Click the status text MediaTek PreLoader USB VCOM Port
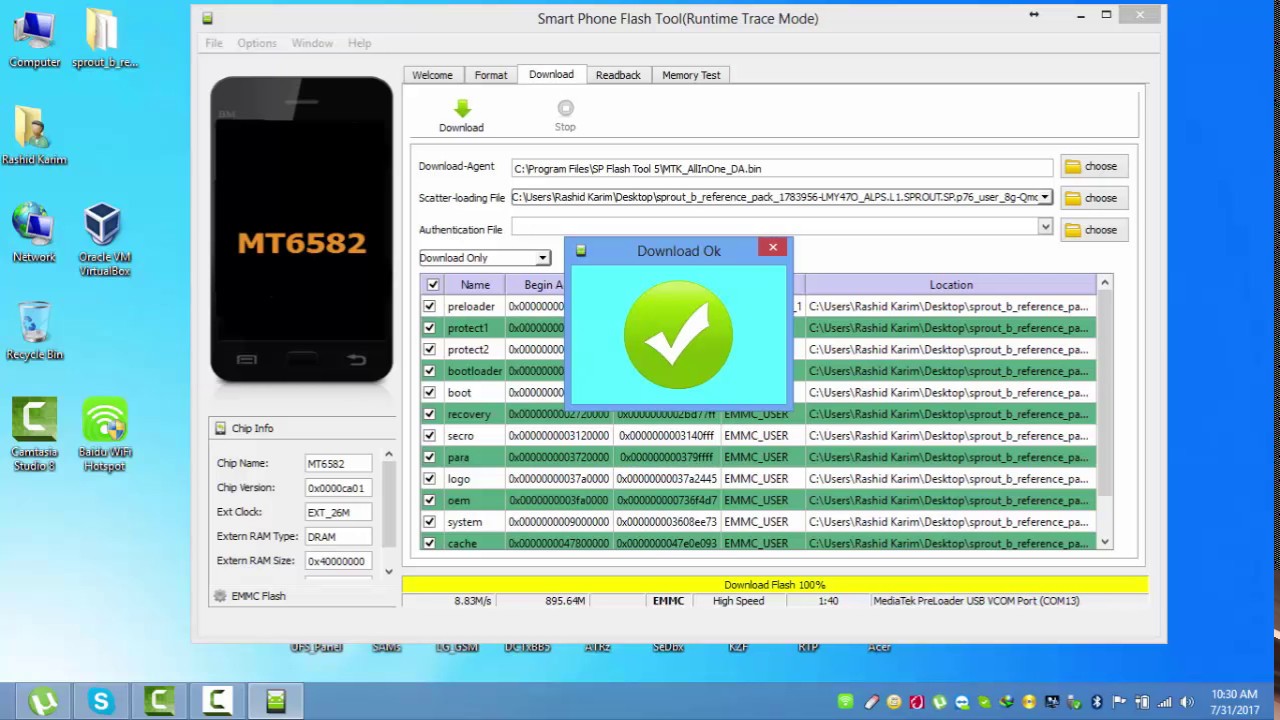The image size is (1280, 720). tap(976, 601)
